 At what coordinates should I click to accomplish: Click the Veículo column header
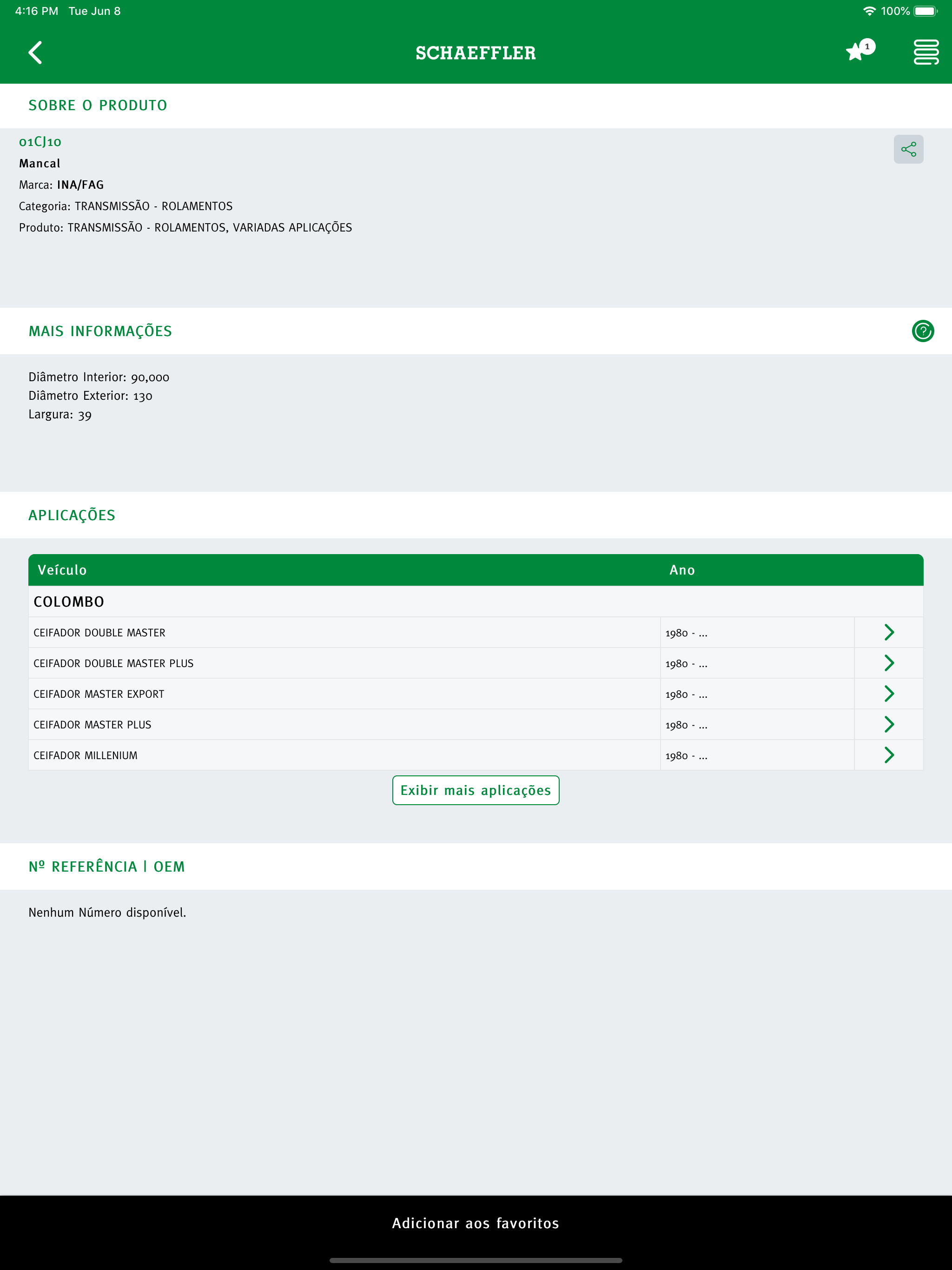tap(62, 570)
